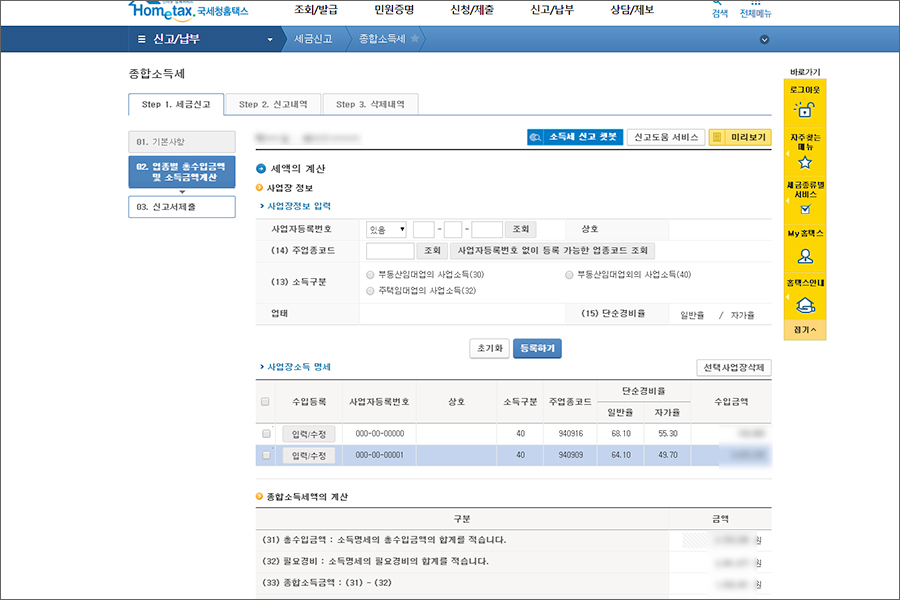This screenshot has height=600, width=900.
Task: Open the 민원증명 top menu
Action: click(394, 10)
